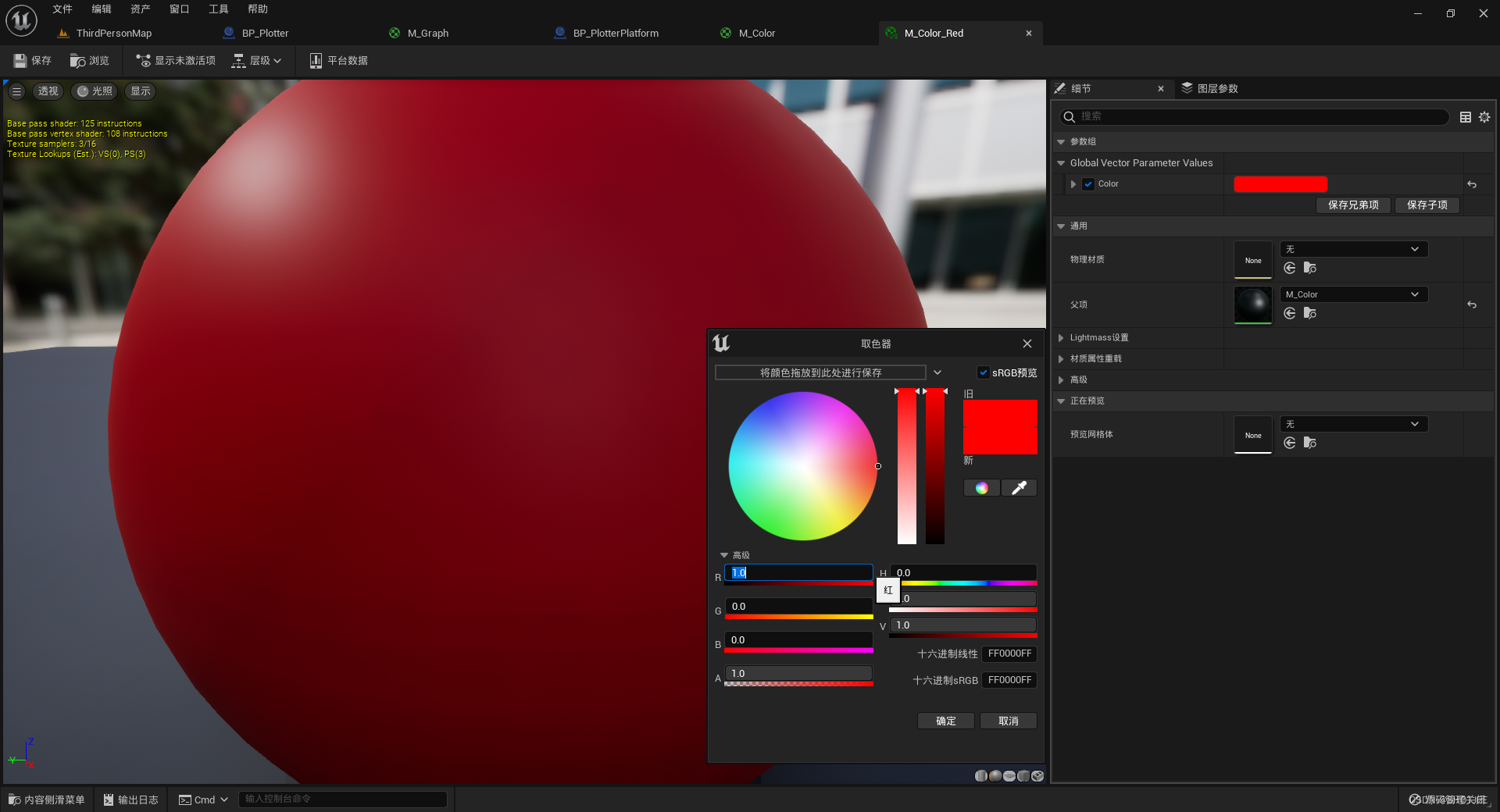Open the details property matrix grid icon
The image size is (1500, 812).
pyautogui.click(x=1466, y=117)
